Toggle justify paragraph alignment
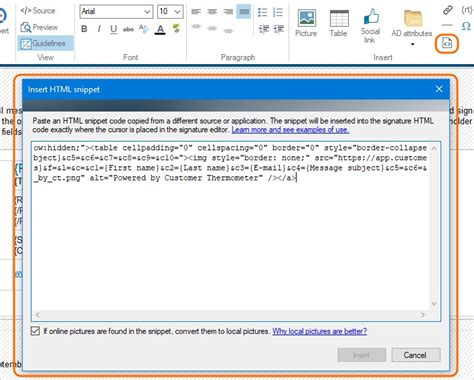This screenshot has height=380, width=474. [244, 12]
